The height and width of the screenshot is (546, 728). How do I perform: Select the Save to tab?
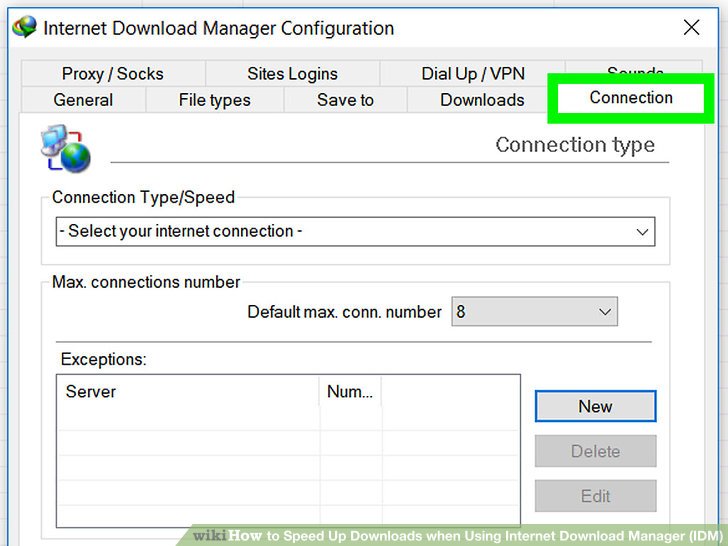[x=345, y=100]
